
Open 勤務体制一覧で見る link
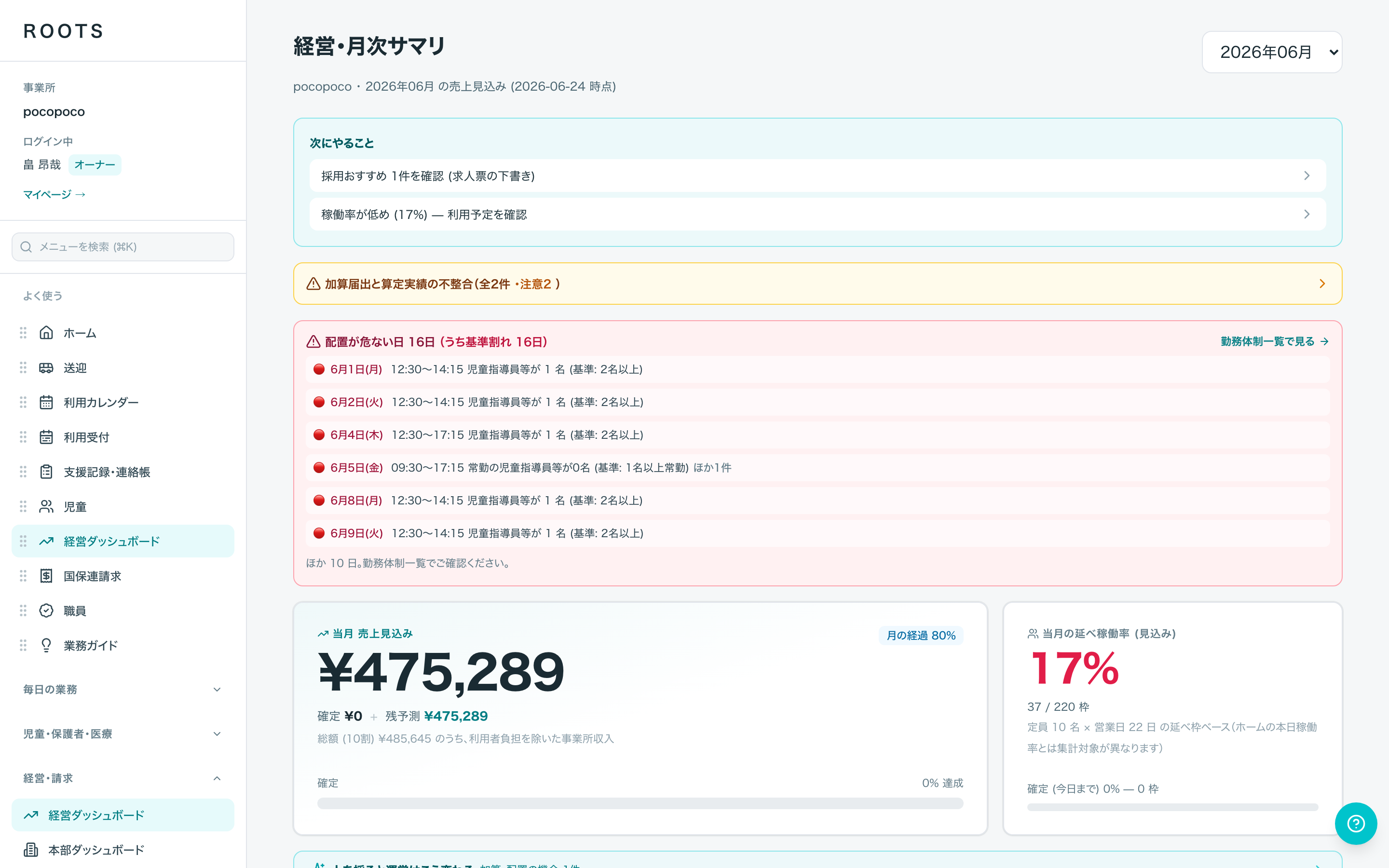tap(1274, 341)
